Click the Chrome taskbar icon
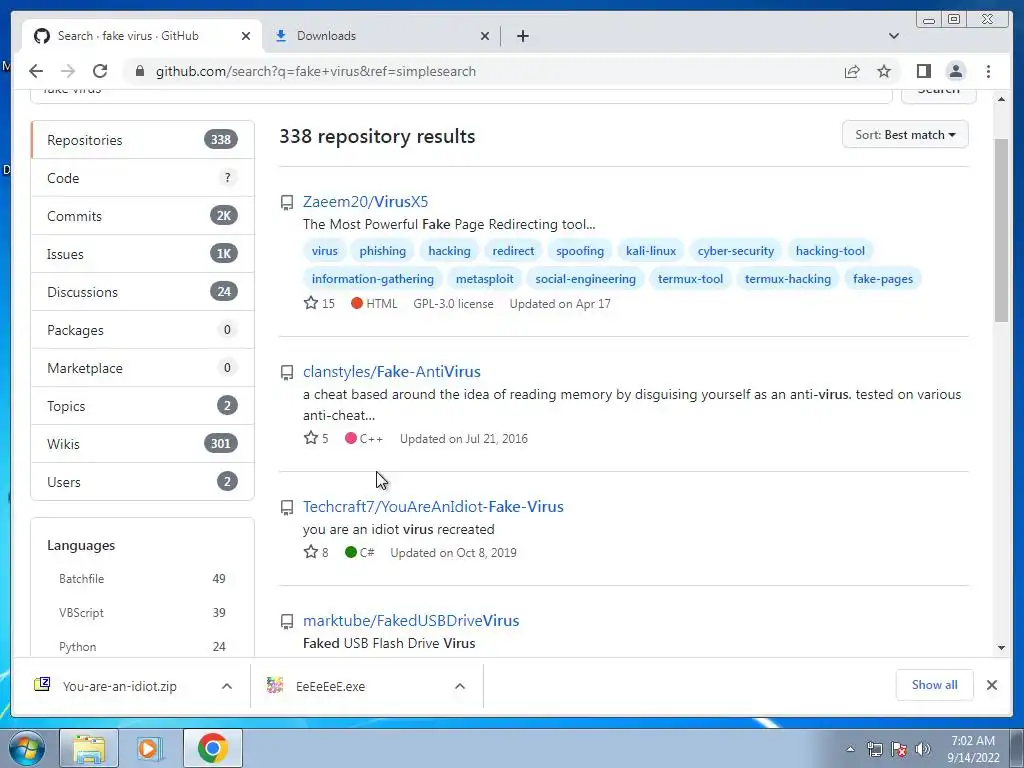Image resolution: width=1024 pixels, height=768 pixels. click(212, 748)
